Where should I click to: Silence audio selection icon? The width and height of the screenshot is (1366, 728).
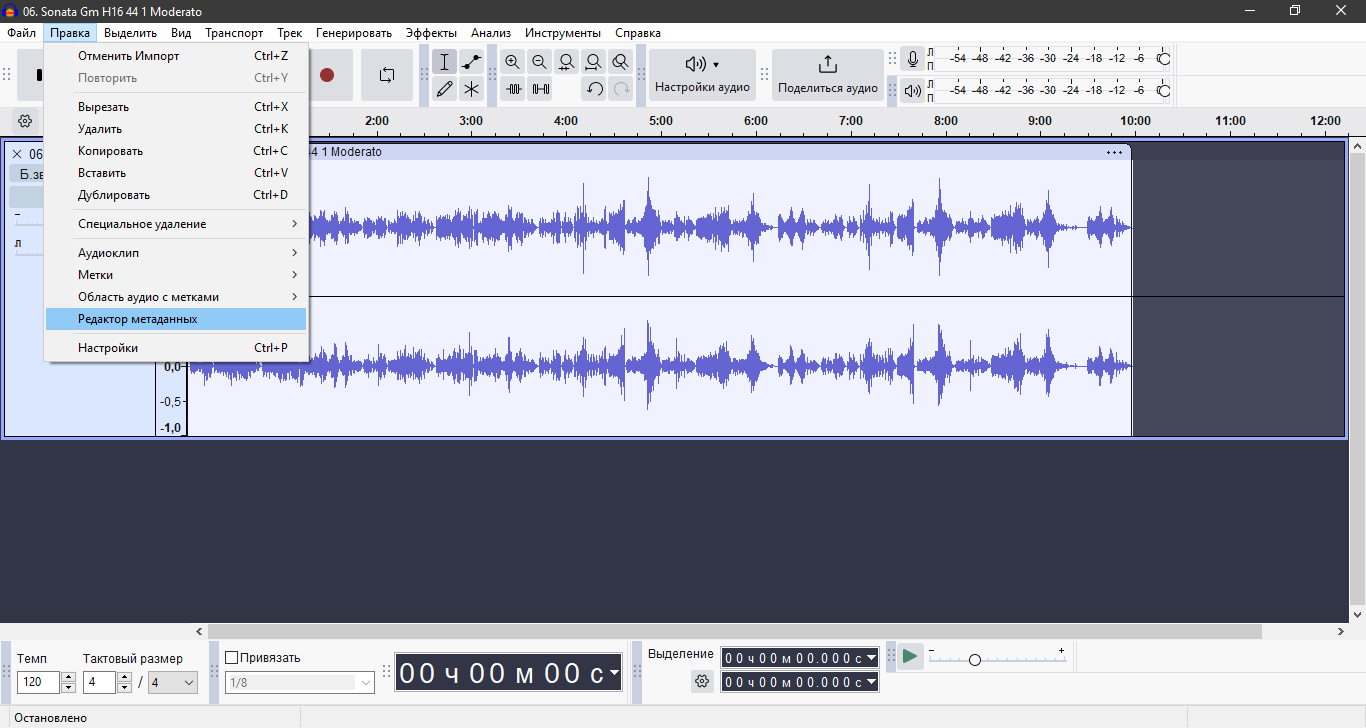tap(540, 88)
